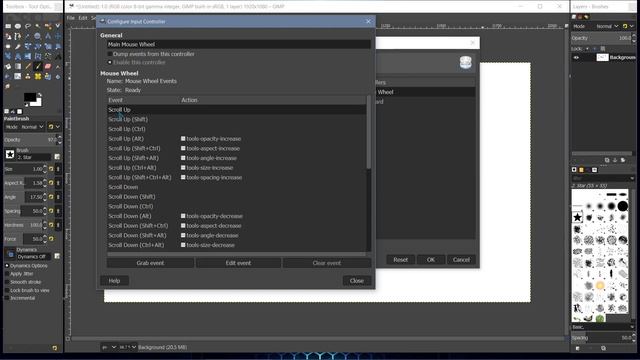Click Help in controller dialog
The image size is (640, 360).
114,281
